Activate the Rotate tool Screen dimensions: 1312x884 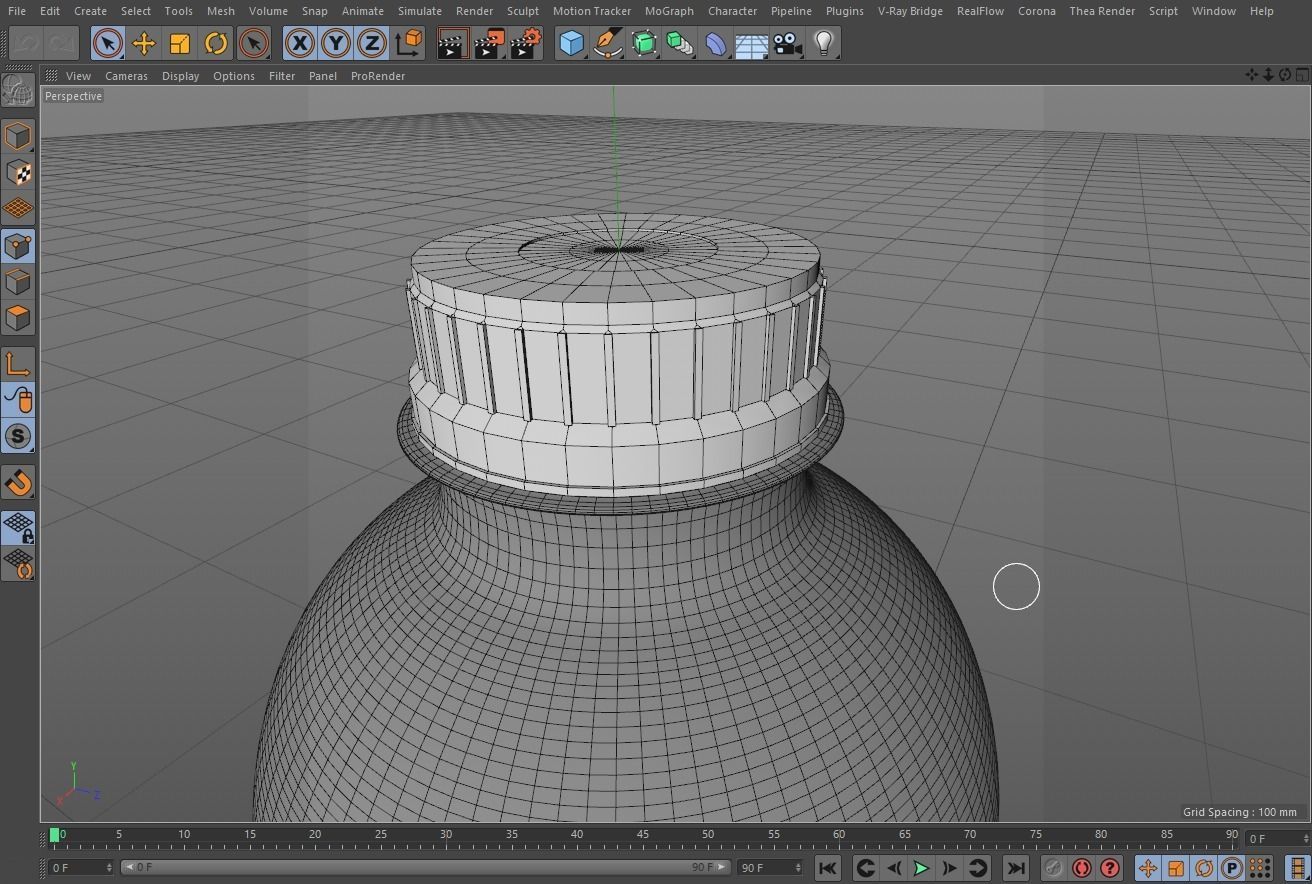[216, 43]
